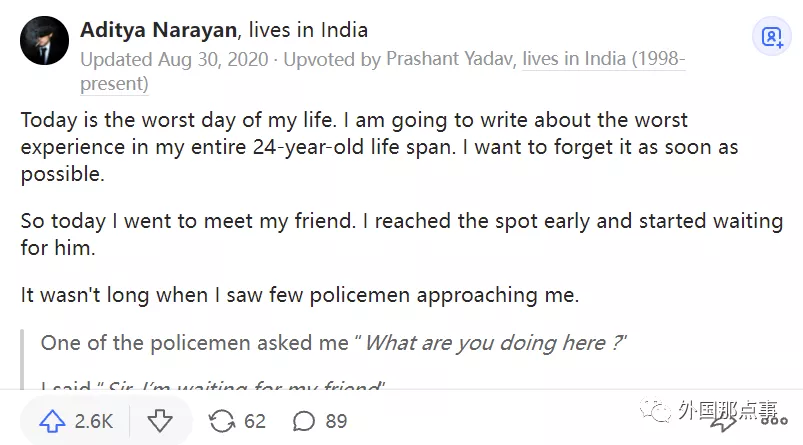Click the WeChat logo in the watermark

655,410
